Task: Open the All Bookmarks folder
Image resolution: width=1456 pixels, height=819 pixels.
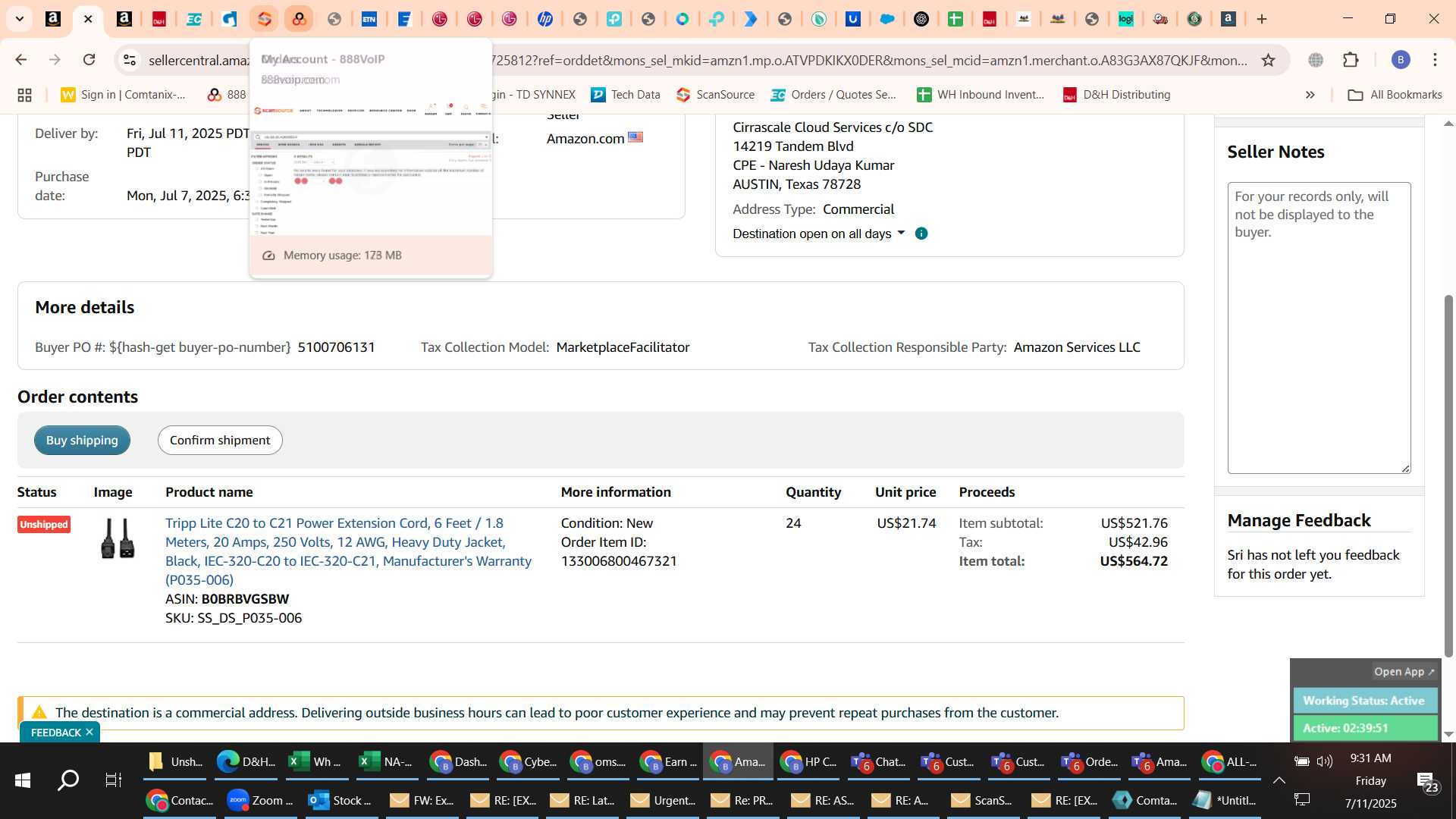Action: [x=1395, y=95]
